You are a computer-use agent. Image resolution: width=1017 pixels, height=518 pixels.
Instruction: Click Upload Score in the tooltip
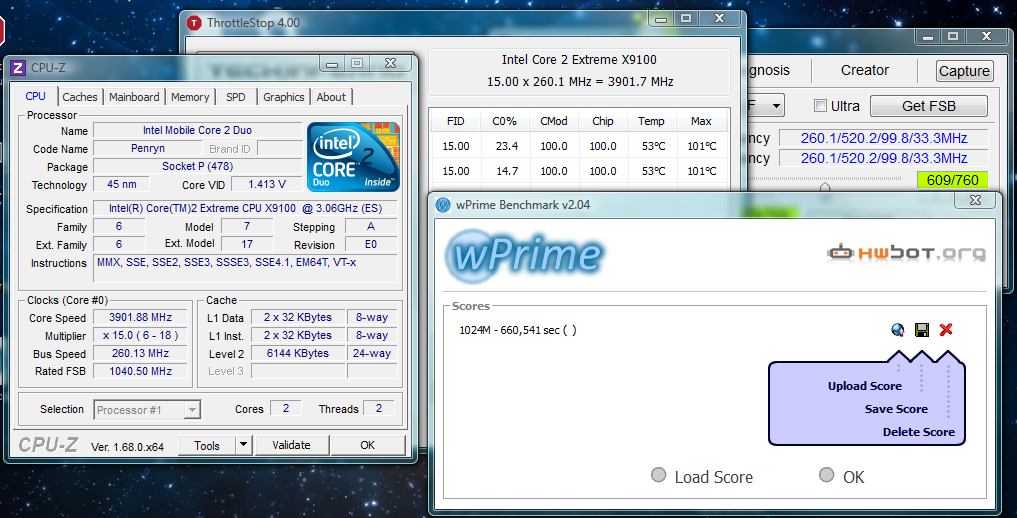[x=865, y=386]
